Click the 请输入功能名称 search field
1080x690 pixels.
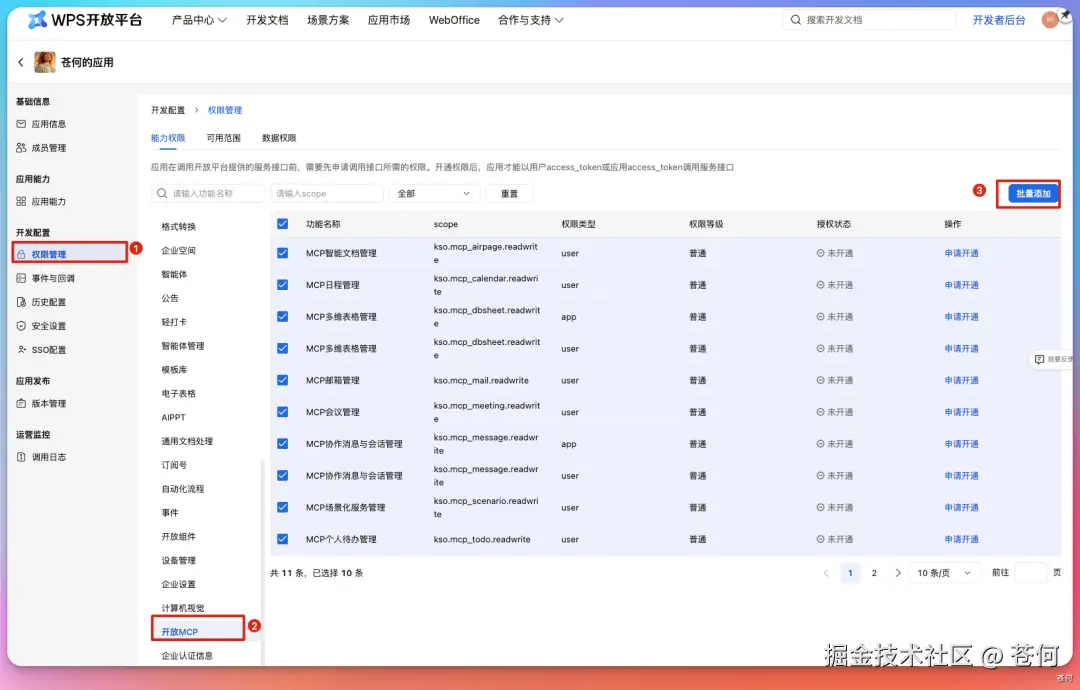click(x=208, y=194)
